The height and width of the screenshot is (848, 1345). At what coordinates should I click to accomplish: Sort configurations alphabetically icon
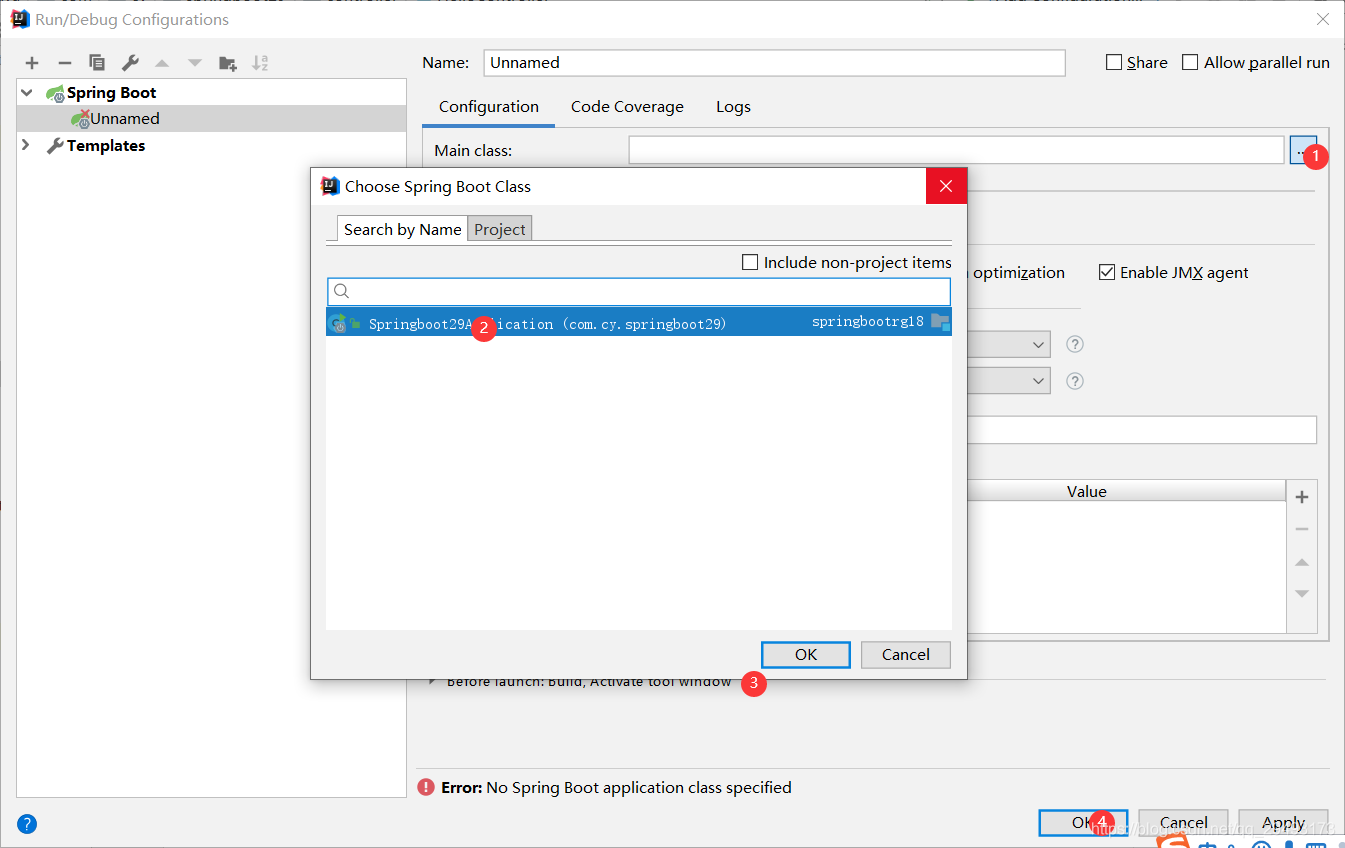(x=260, y=63)
